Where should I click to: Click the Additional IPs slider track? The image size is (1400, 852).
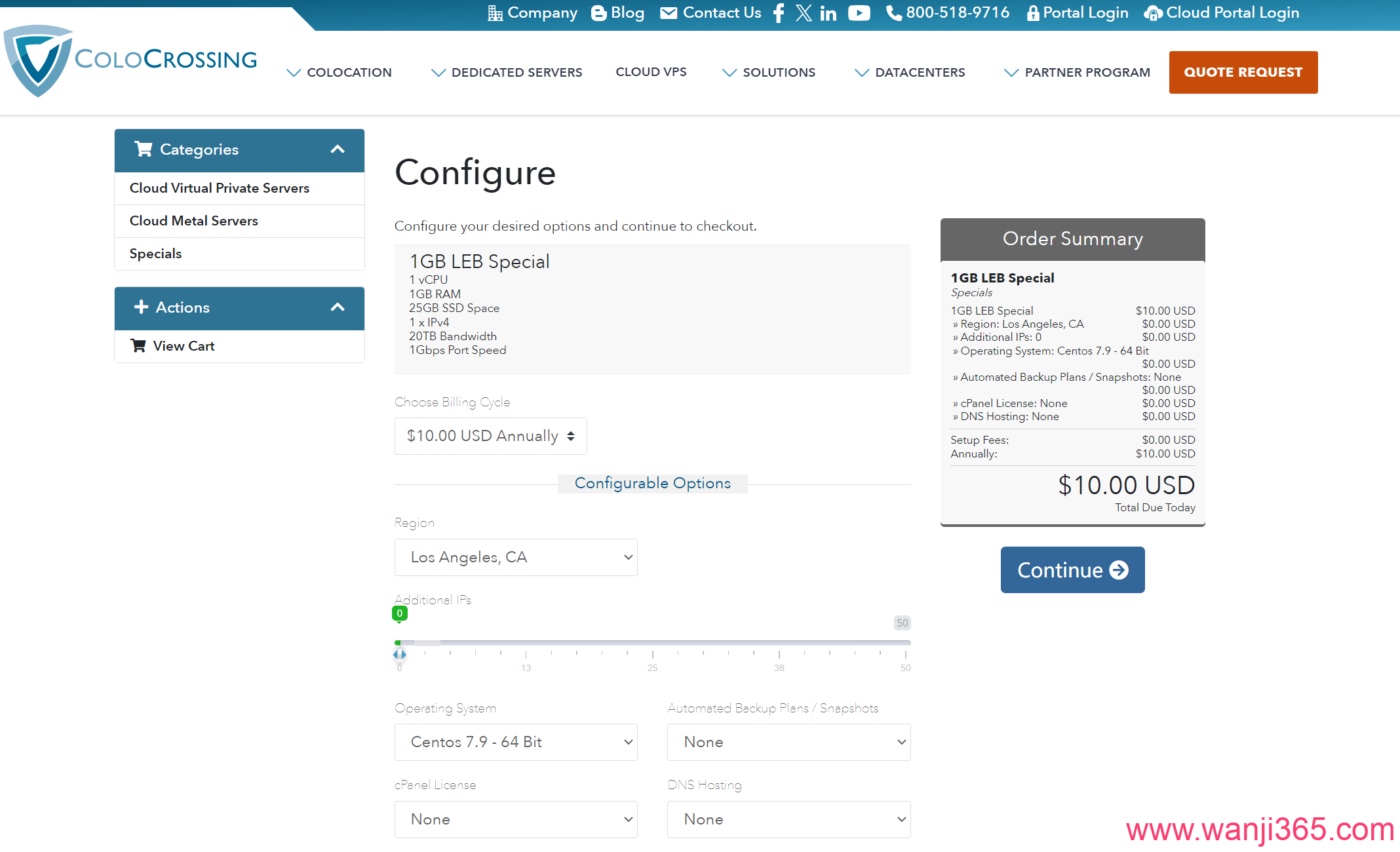click(x=653, y=643)
